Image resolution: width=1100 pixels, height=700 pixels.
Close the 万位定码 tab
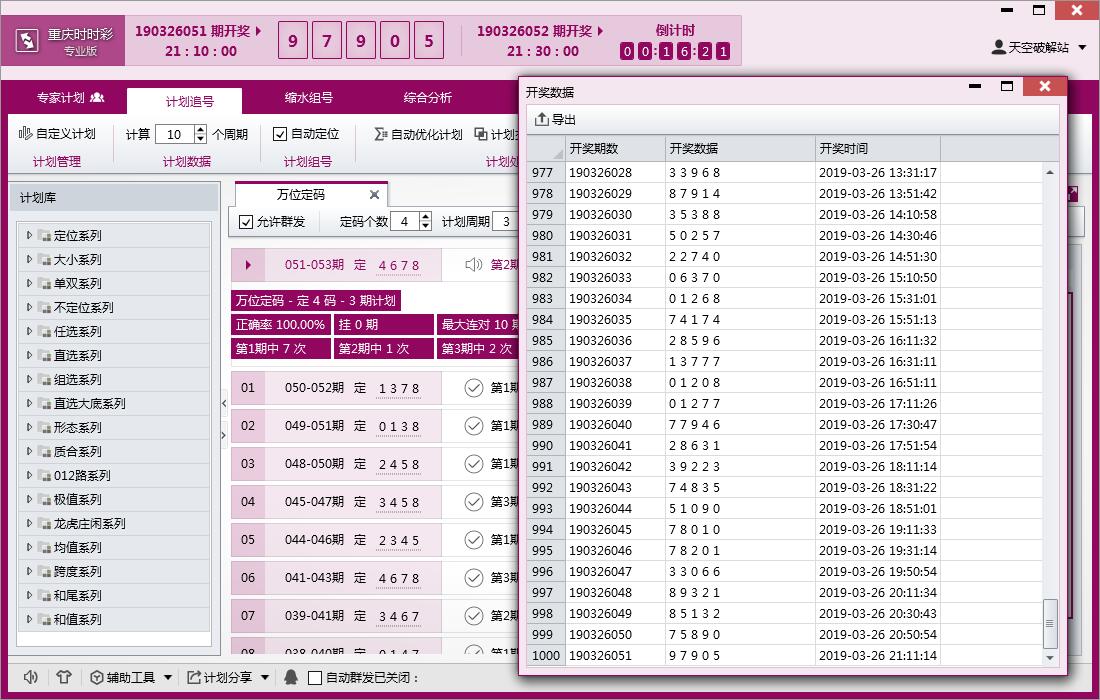[x=375, y=195]
